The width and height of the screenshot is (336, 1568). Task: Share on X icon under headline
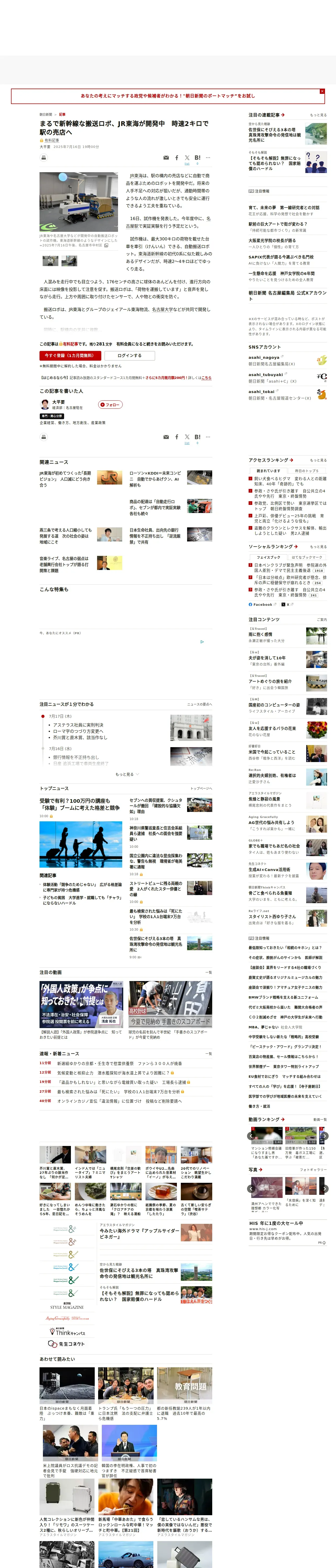click(x=187, y=158)
